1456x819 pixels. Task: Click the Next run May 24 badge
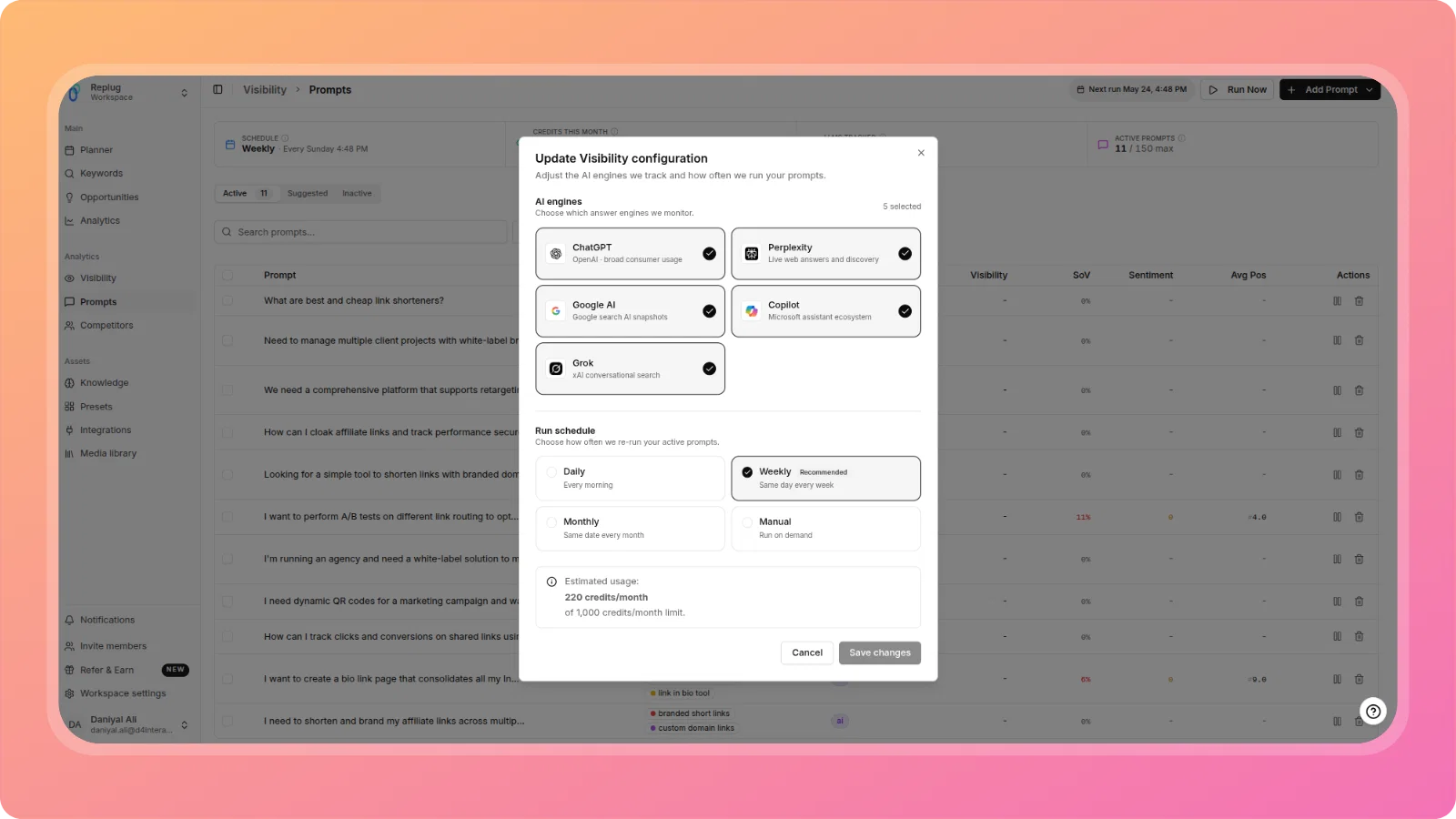(x=1131, y=89)
